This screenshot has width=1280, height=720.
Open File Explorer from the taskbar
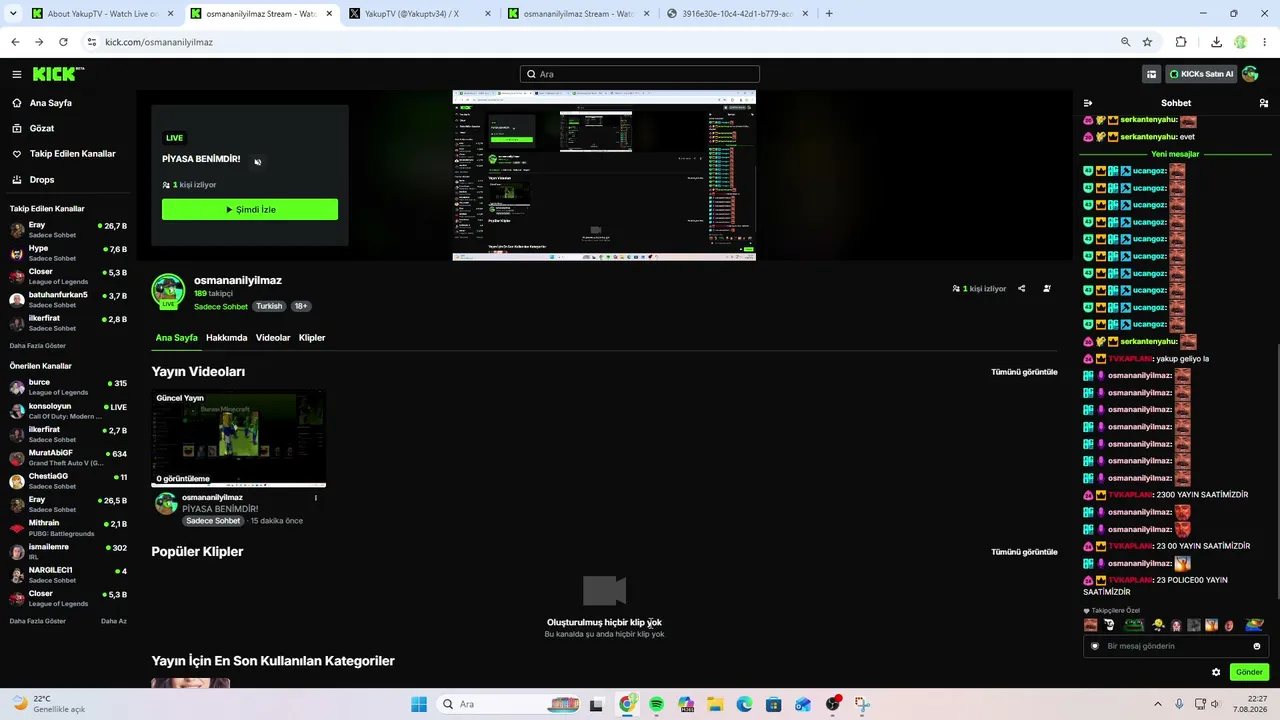click(715, 704)
